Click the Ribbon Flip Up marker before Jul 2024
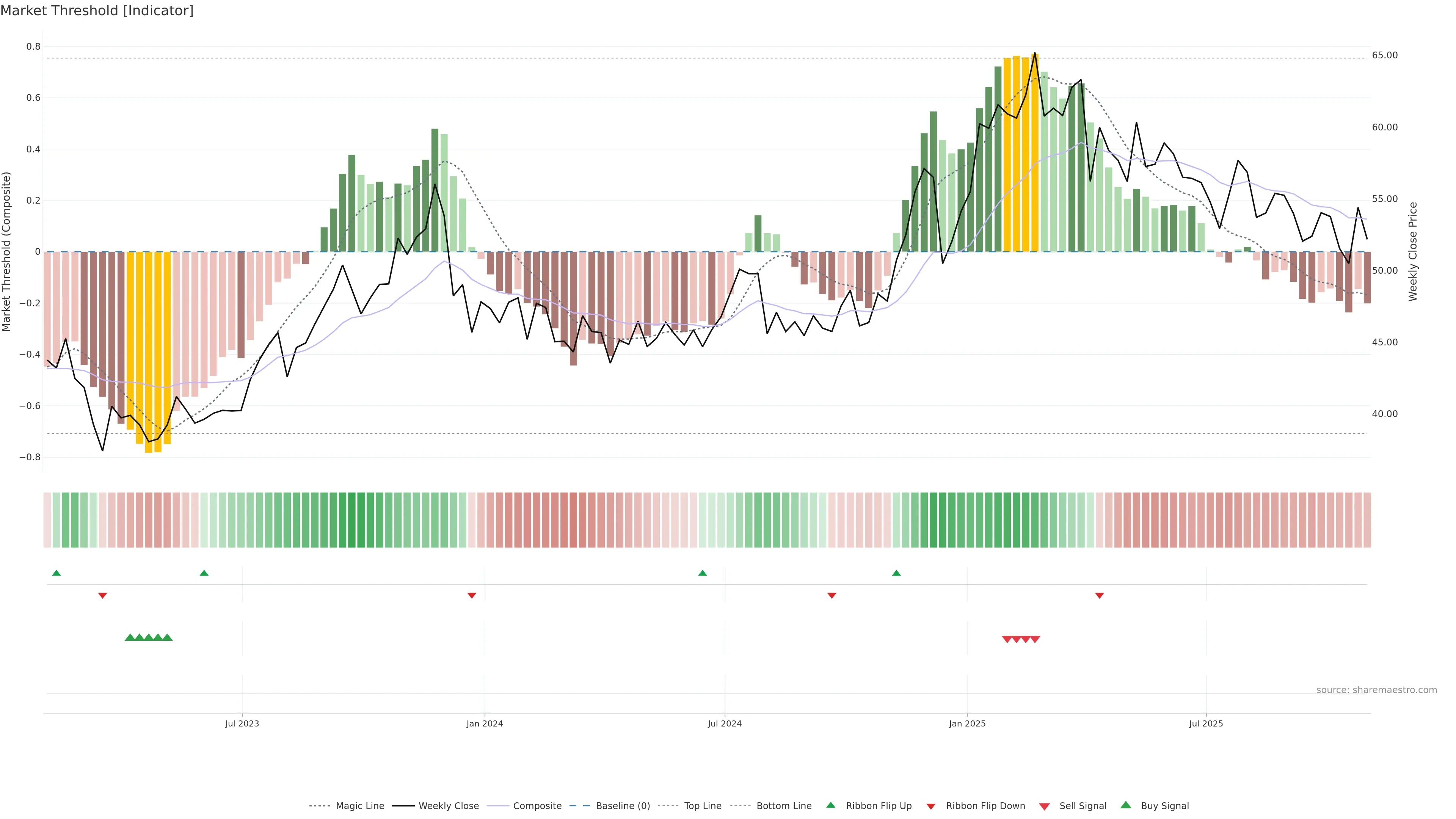The image size is (1456, 819). pos(703,573)
